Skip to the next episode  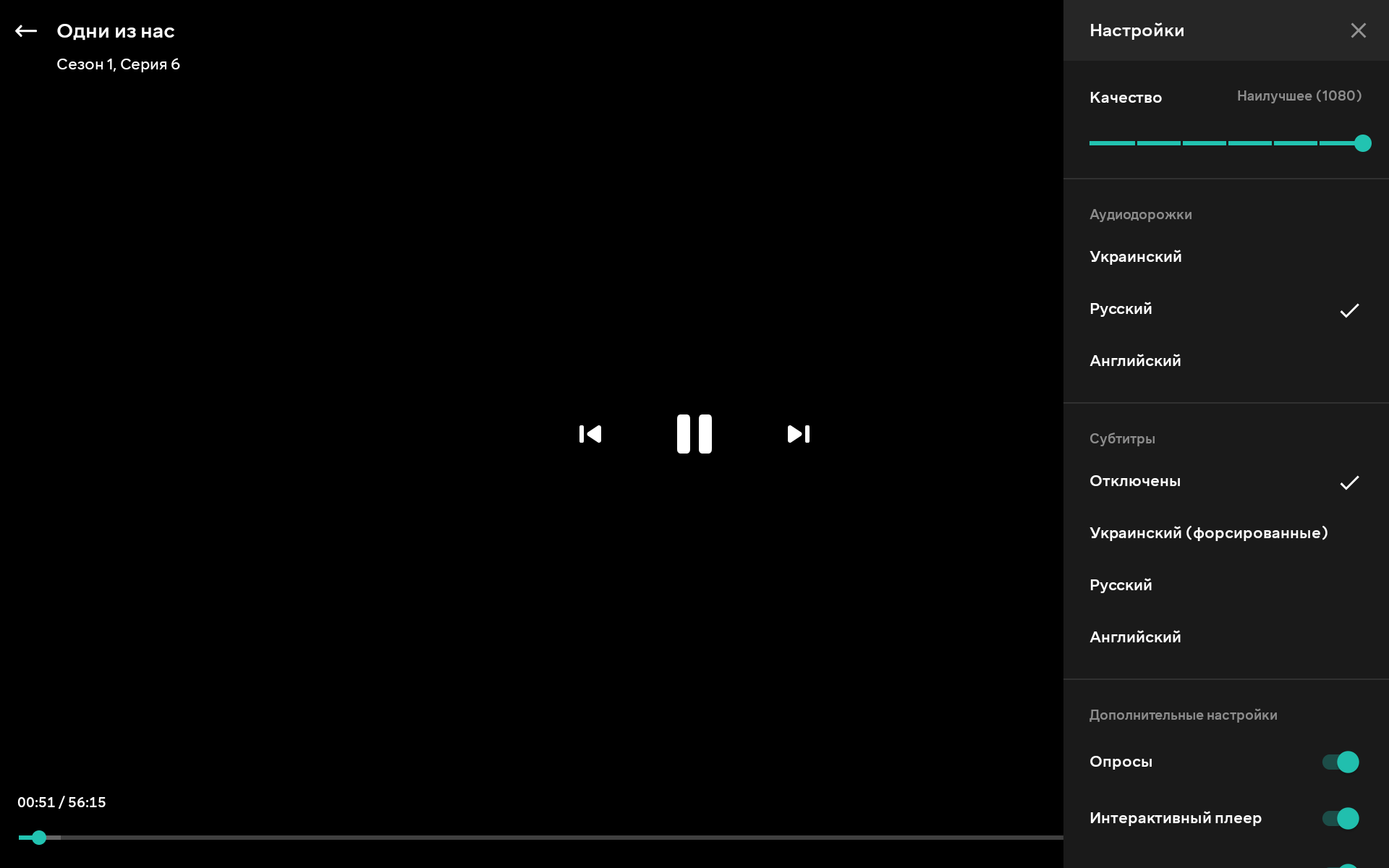[798, 434]
